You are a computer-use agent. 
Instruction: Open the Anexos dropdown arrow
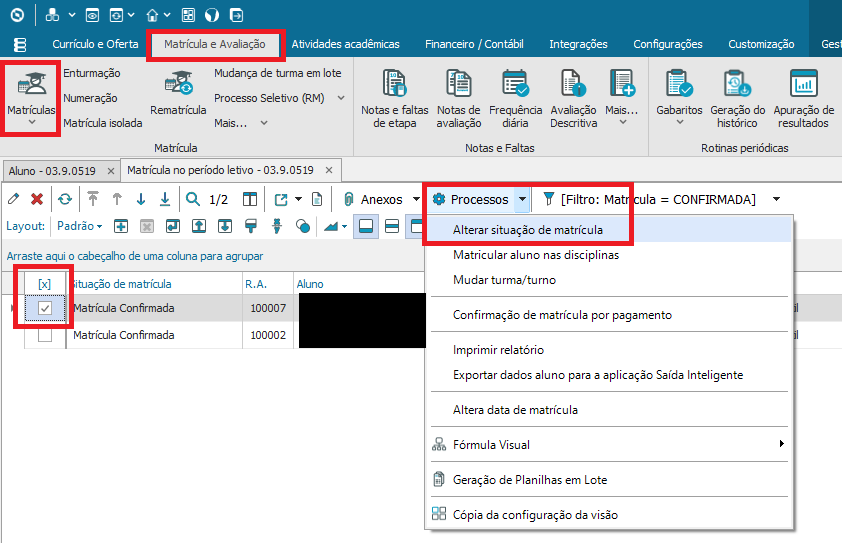416,199
